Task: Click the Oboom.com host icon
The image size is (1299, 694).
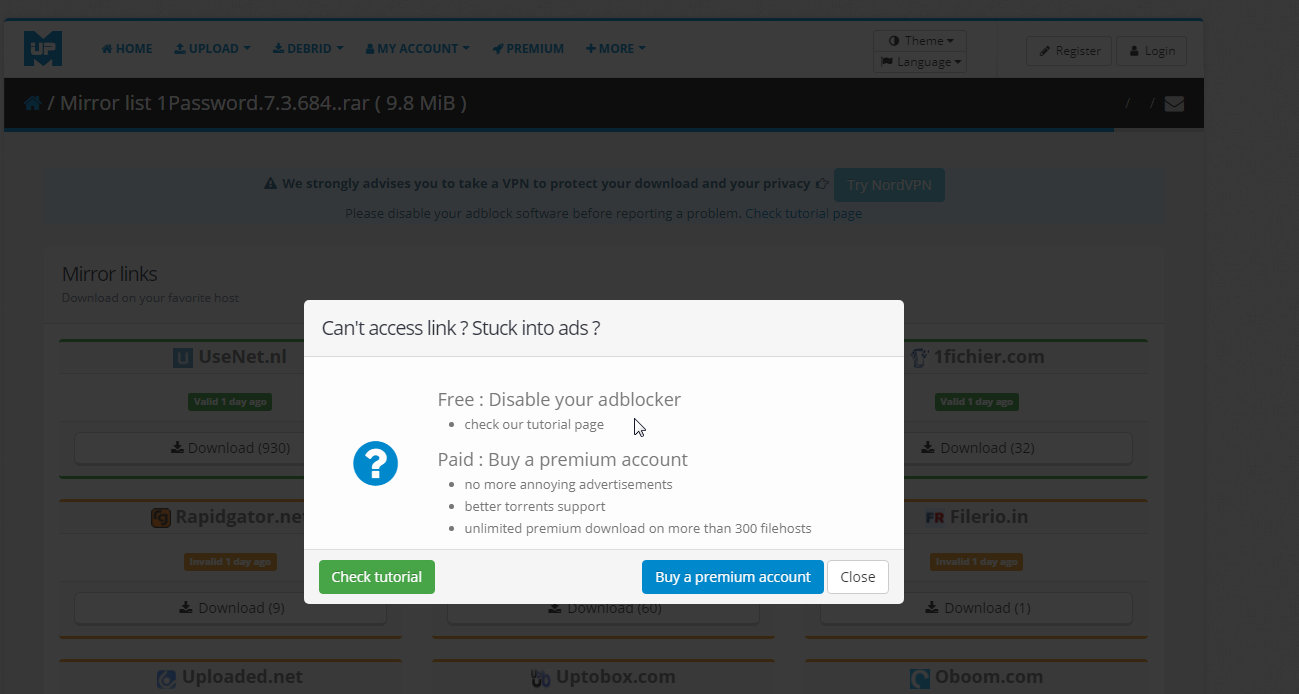Action: (920, 678)
